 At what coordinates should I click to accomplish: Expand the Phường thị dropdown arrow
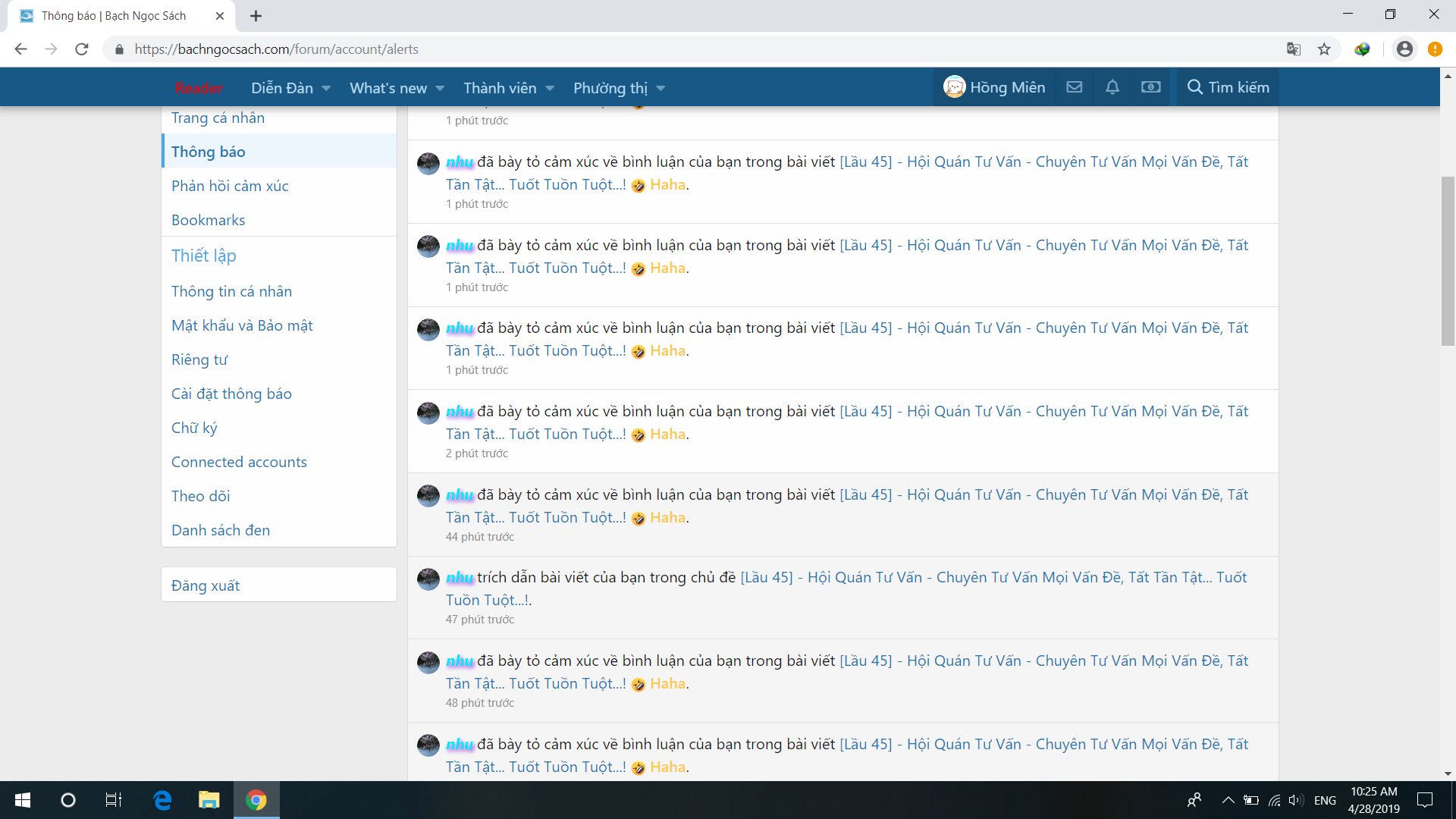661,88
